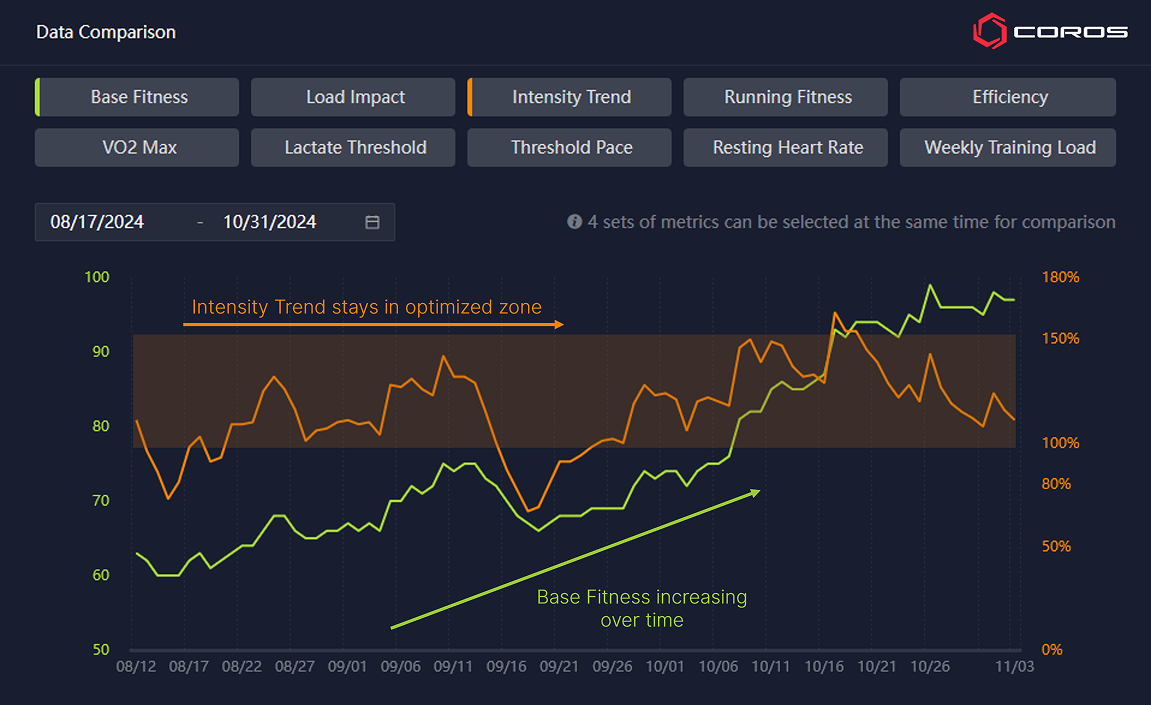
Task: Click the 09/11 date label on axis
Action: coord(453,666)
